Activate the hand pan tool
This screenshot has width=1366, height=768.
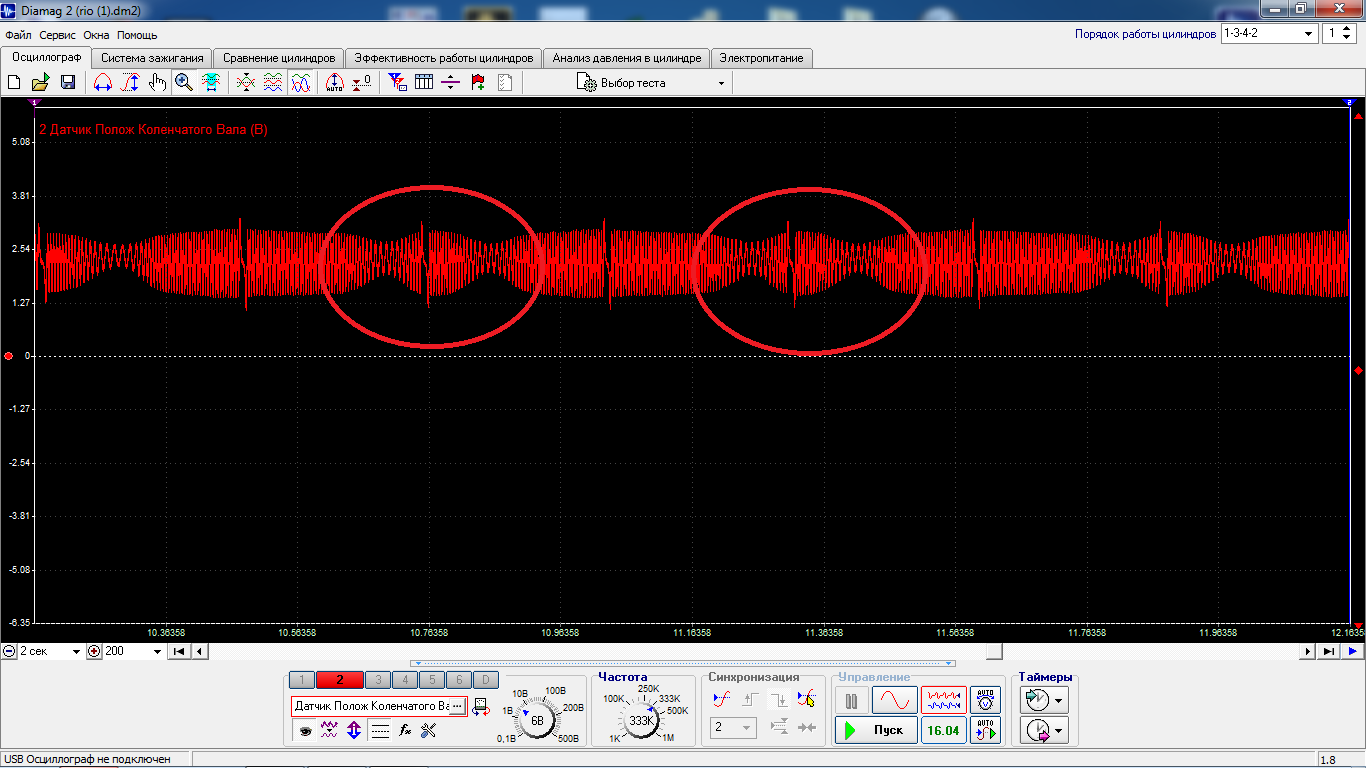[157, 83]
